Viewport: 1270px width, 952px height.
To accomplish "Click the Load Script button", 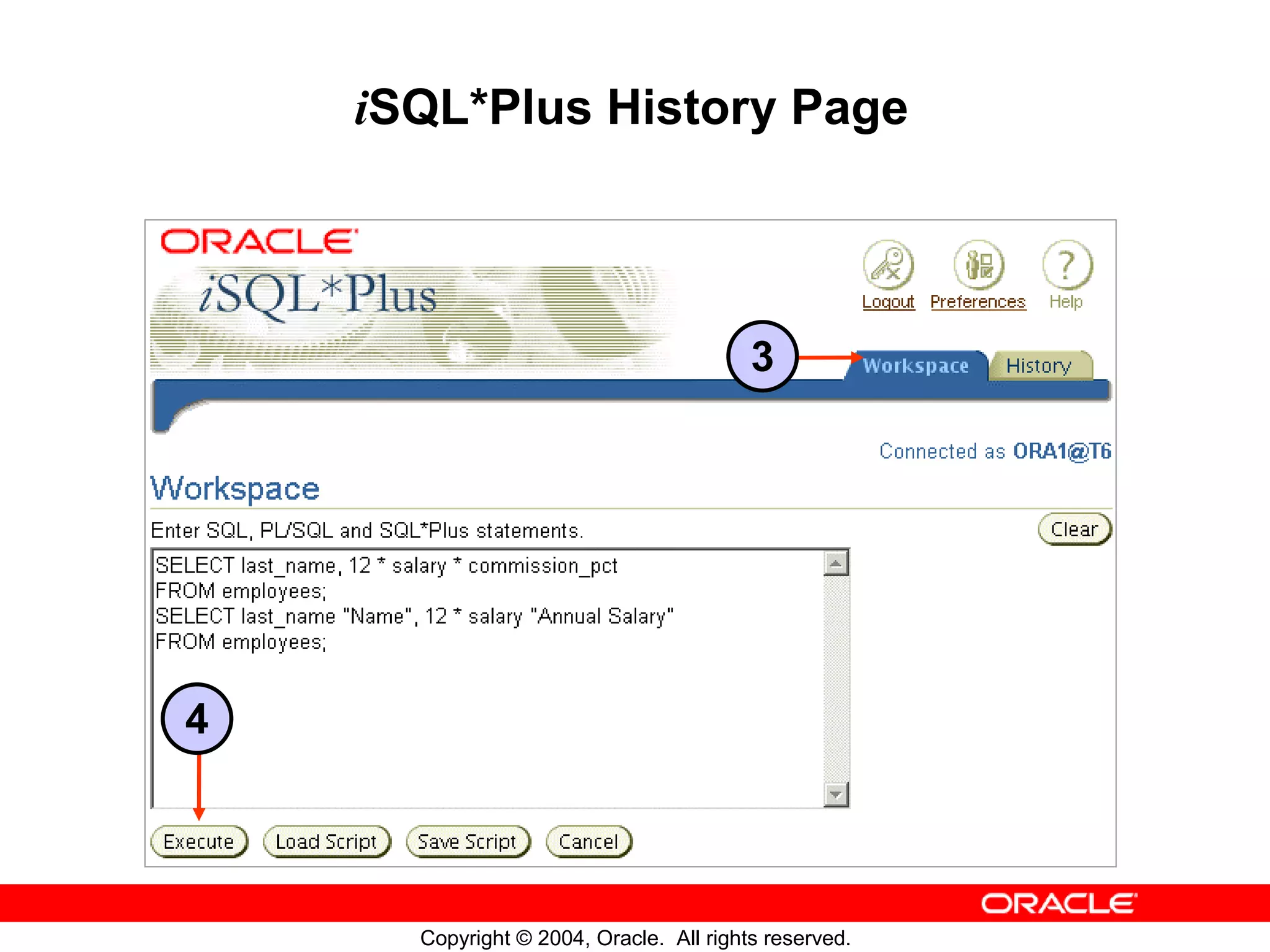I will point(327,842).
